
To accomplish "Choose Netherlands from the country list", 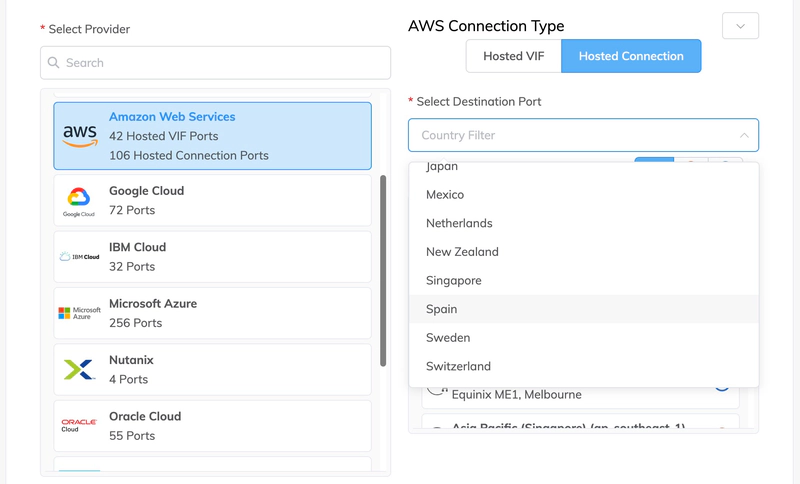I will (459, 223).
